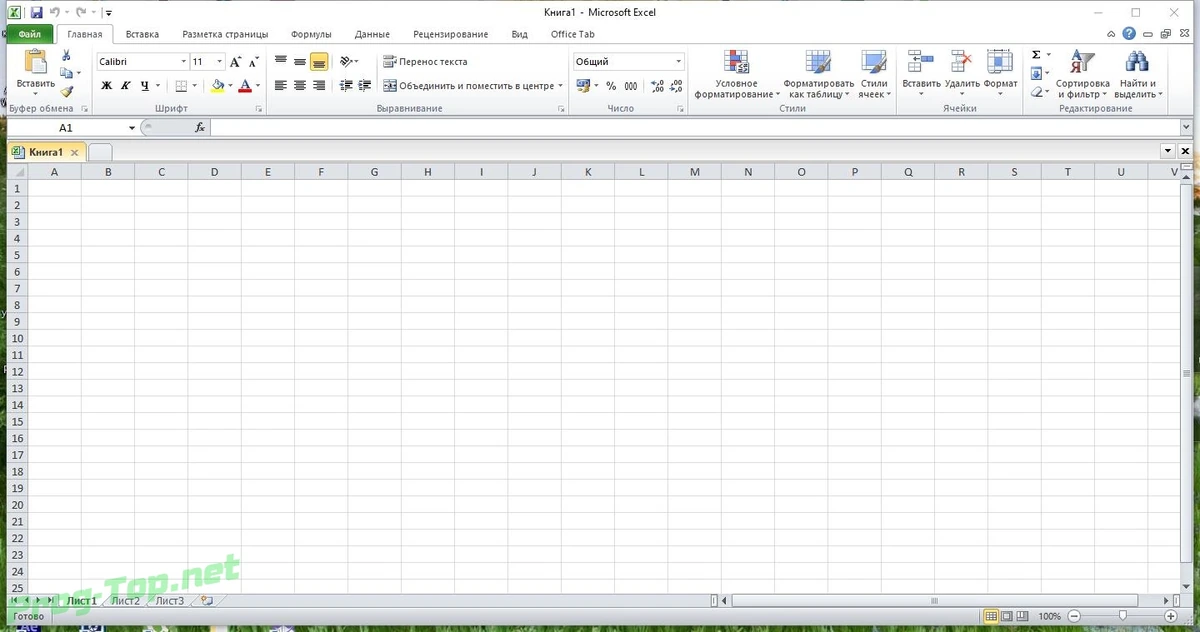Toggle align text right
The height and width of the screenshot is (632, 1200).
click(319, 86)
